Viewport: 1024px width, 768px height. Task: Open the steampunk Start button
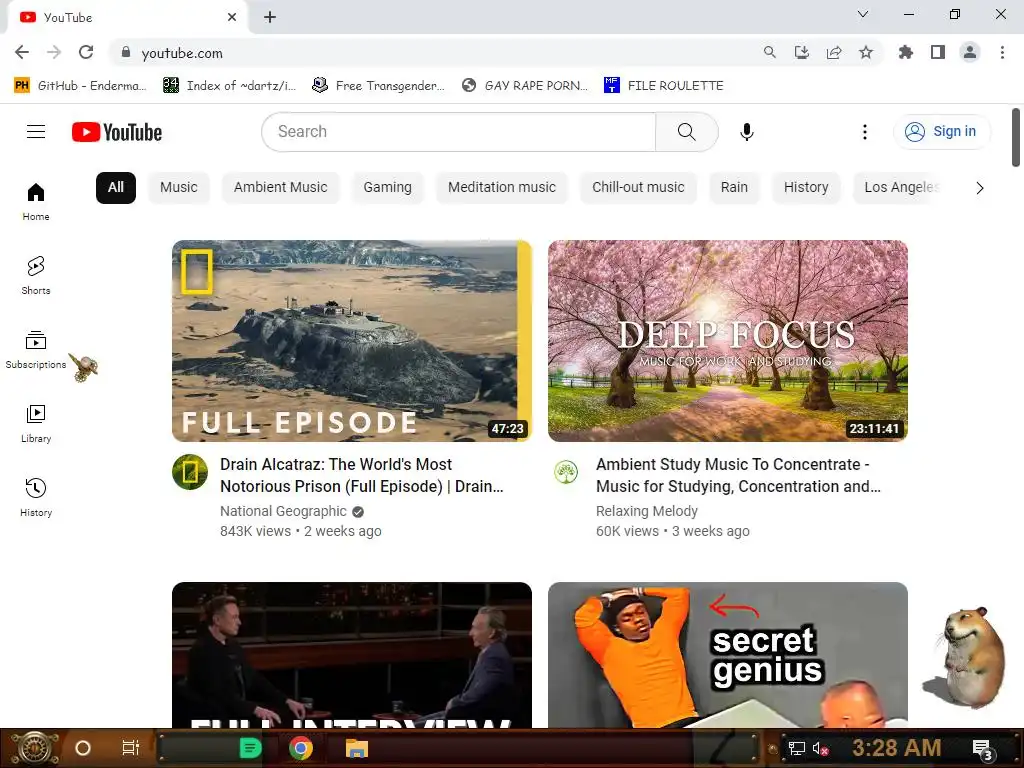pos(33,748)
